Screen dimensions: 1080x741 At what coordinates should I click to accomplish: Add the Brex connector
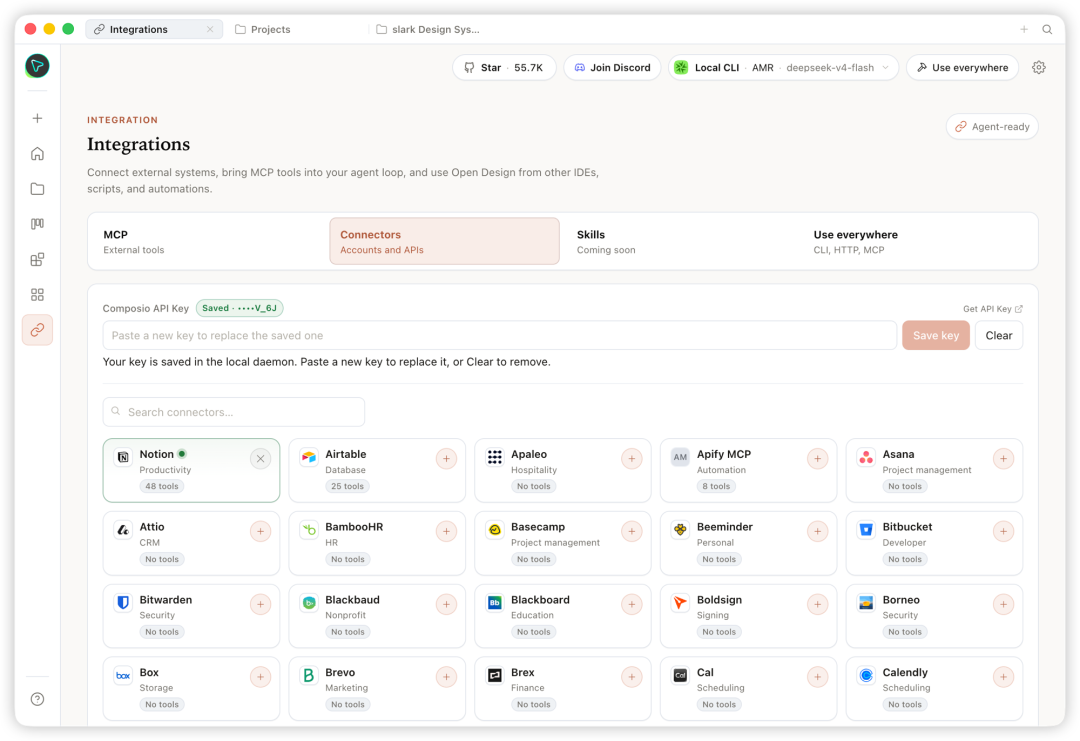tap(632, 677)
